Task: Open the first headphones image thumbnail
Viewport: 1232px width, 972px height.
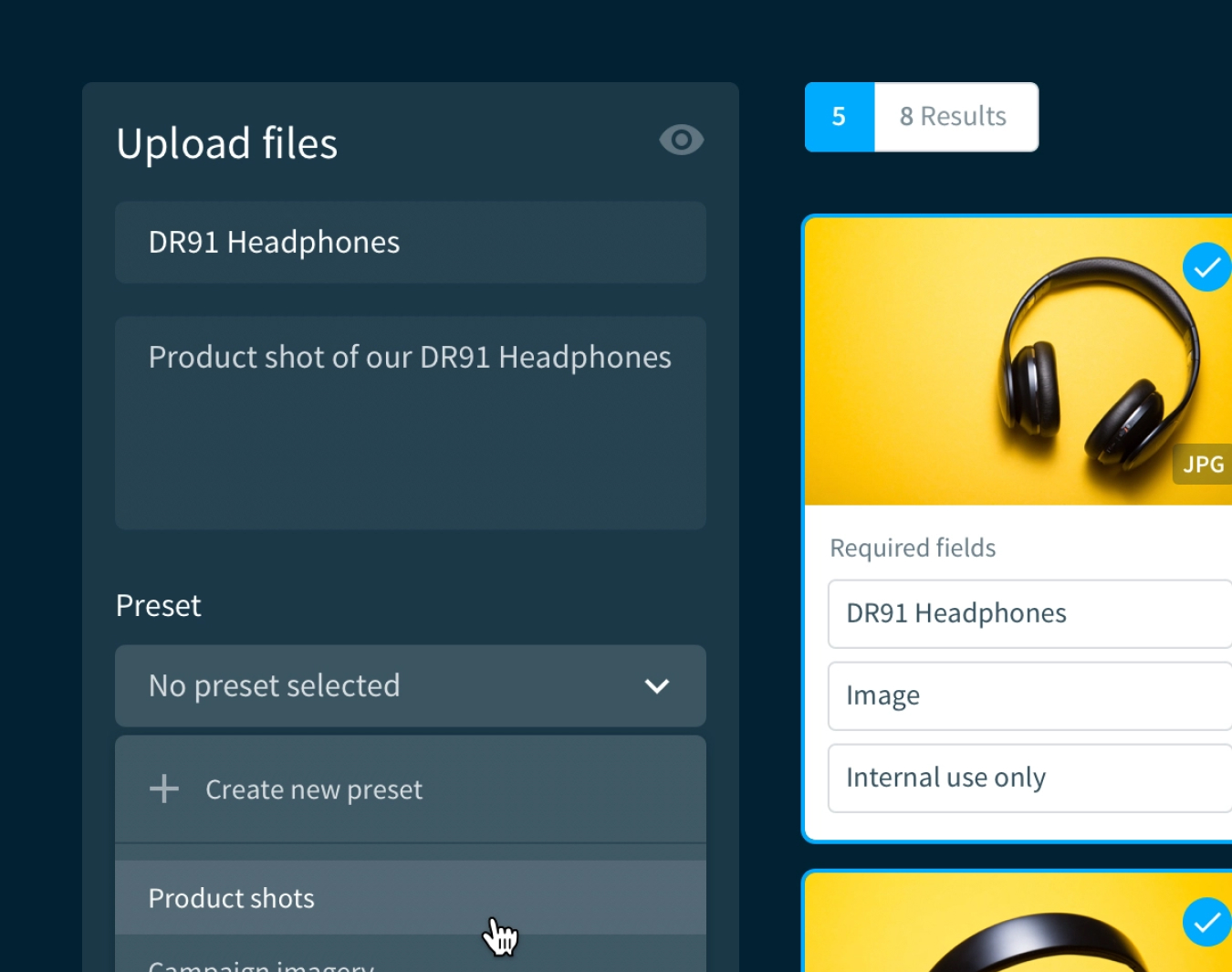Action: click(x=1018, y=361)
